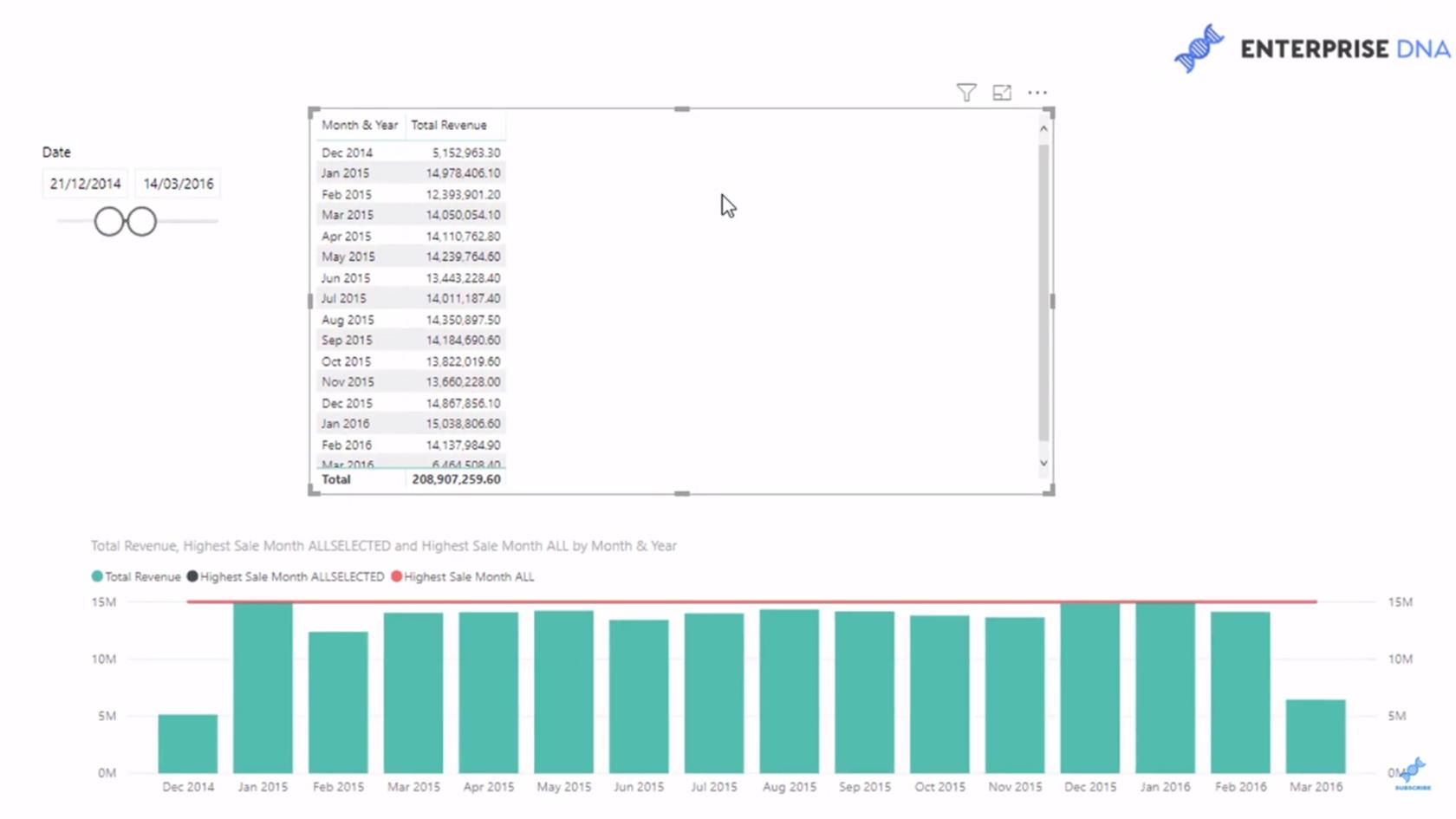Select the Dec 2014 table row
1456x819 pixels.
[x=411, y=153]
